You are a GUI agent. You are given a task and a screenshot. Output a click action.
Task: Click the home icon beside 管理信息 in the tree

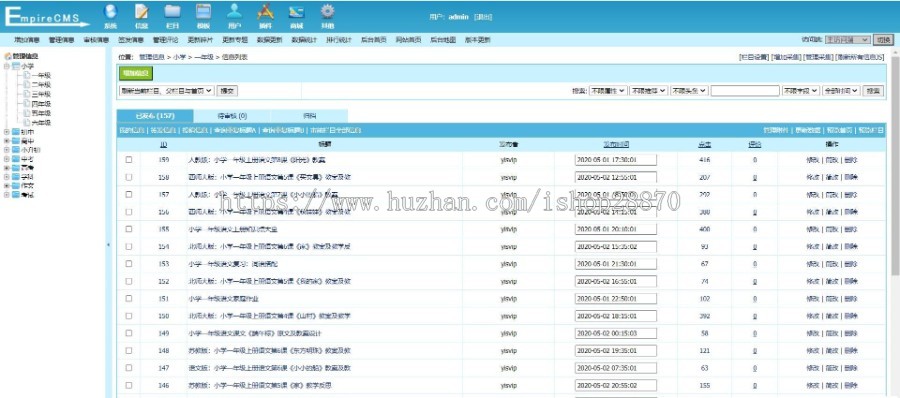click(8, 56)
